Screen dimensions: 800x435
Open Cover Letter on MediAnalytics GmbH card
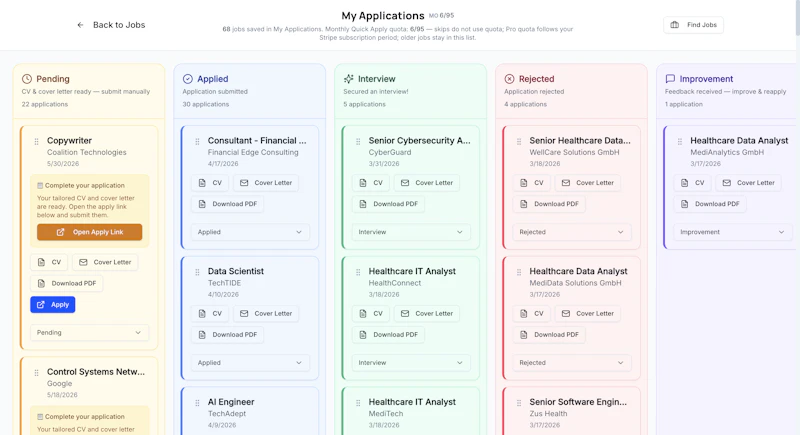pyautogui.click(x=748, y=183)
